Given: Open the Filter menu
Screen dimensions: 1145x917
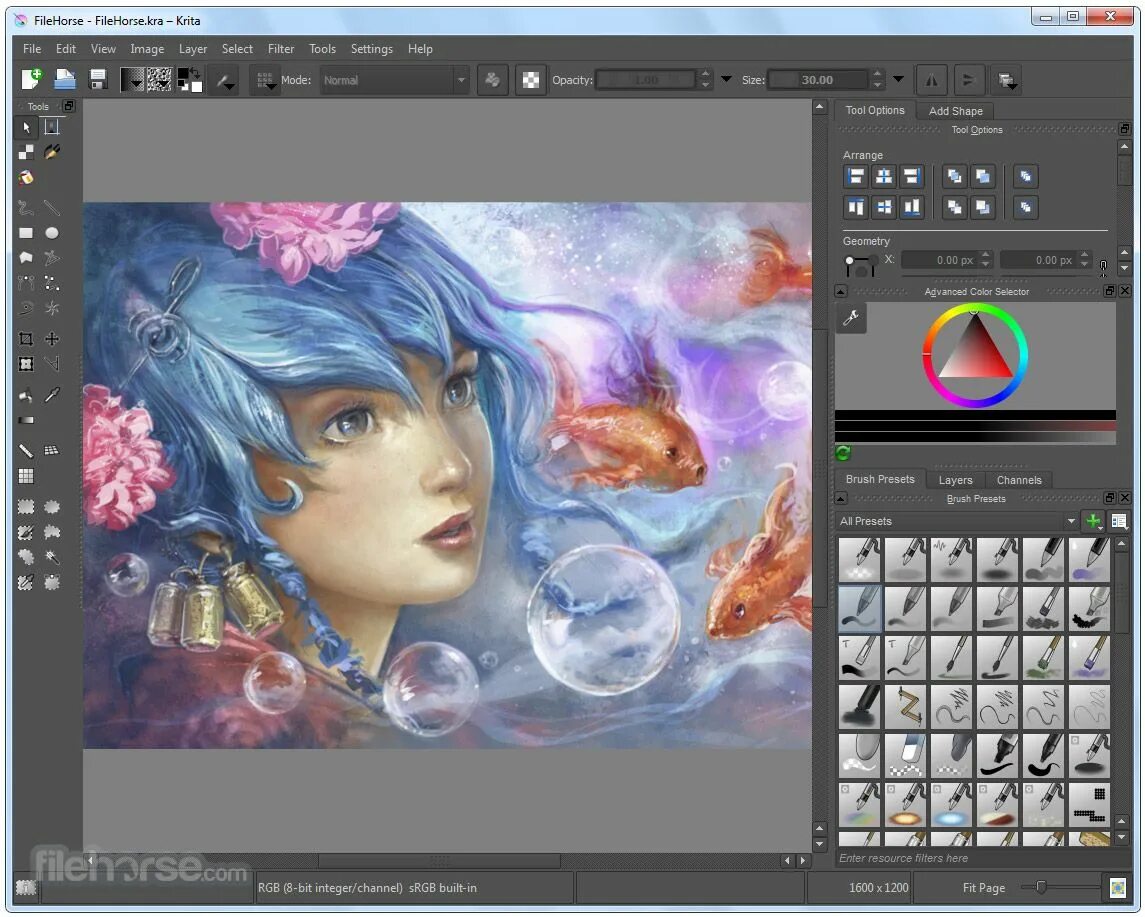Looking at the screenshot, I should pos(281,49).
